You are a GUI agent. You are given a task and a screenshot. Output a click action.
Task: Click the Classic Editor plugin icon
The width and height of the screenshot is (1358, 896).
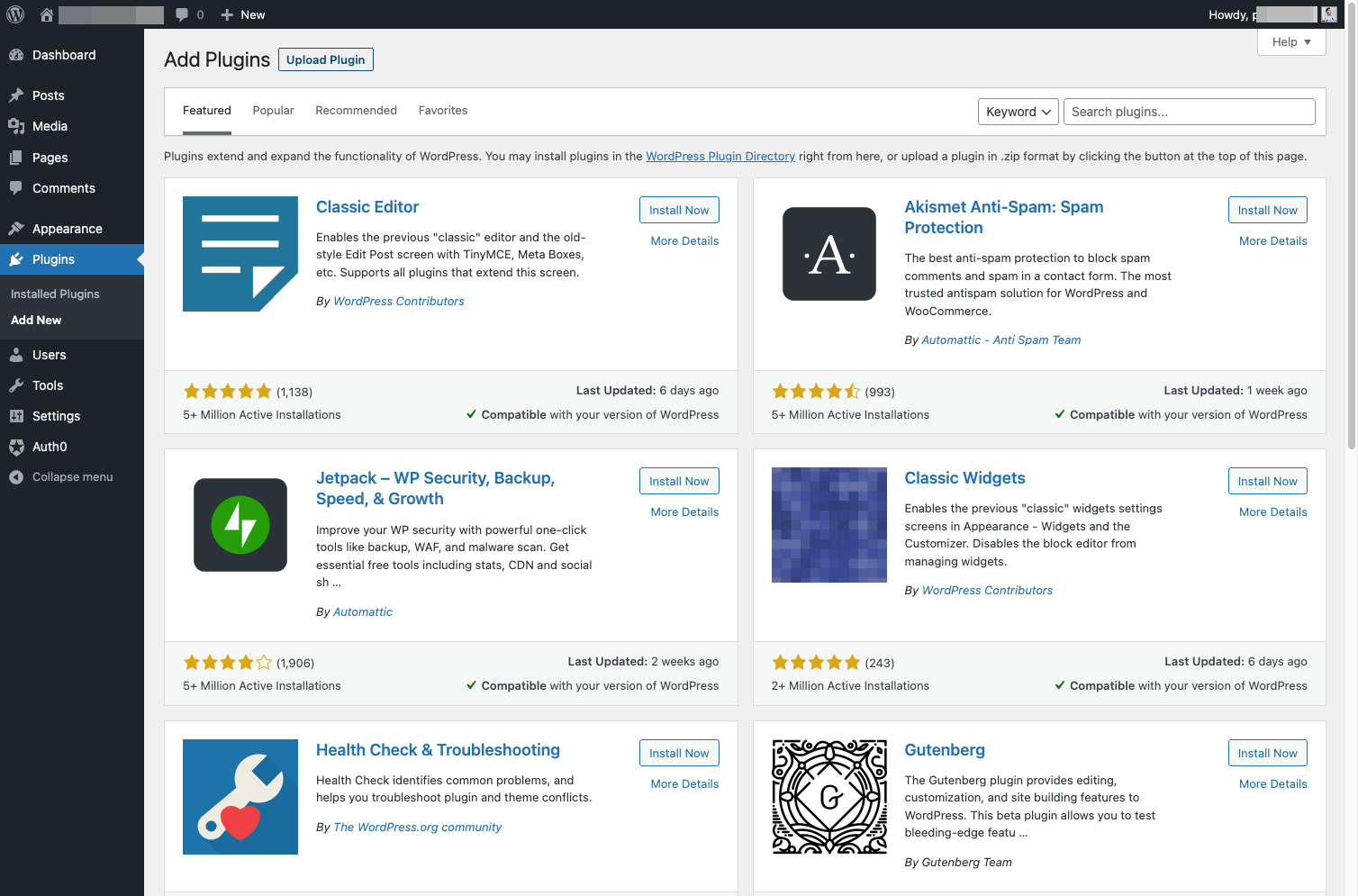pyautogui.click(x=240, y=254)
